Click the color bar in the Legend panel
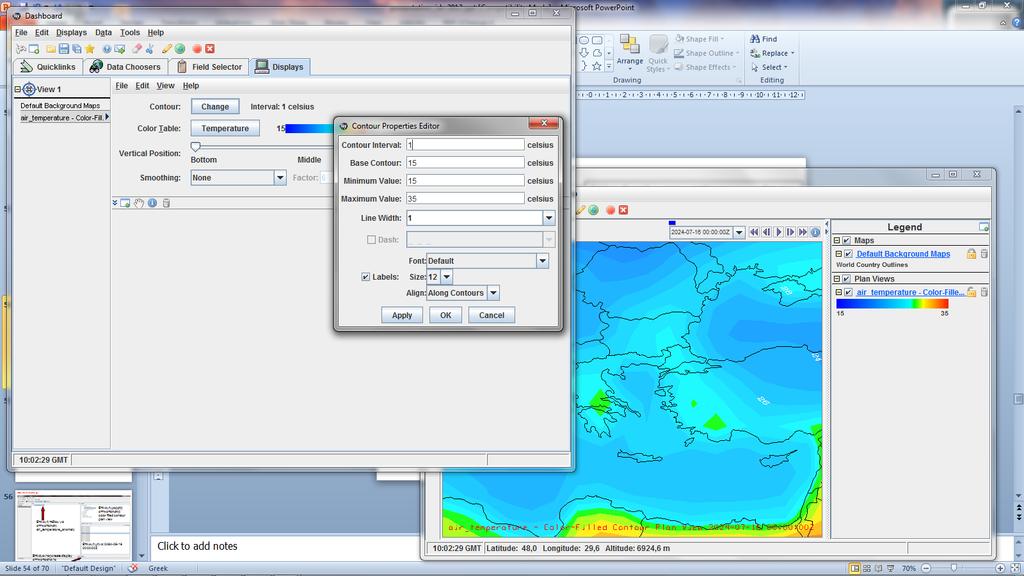This screenshot has height=576, width=1024. click(x=892, y=304)
